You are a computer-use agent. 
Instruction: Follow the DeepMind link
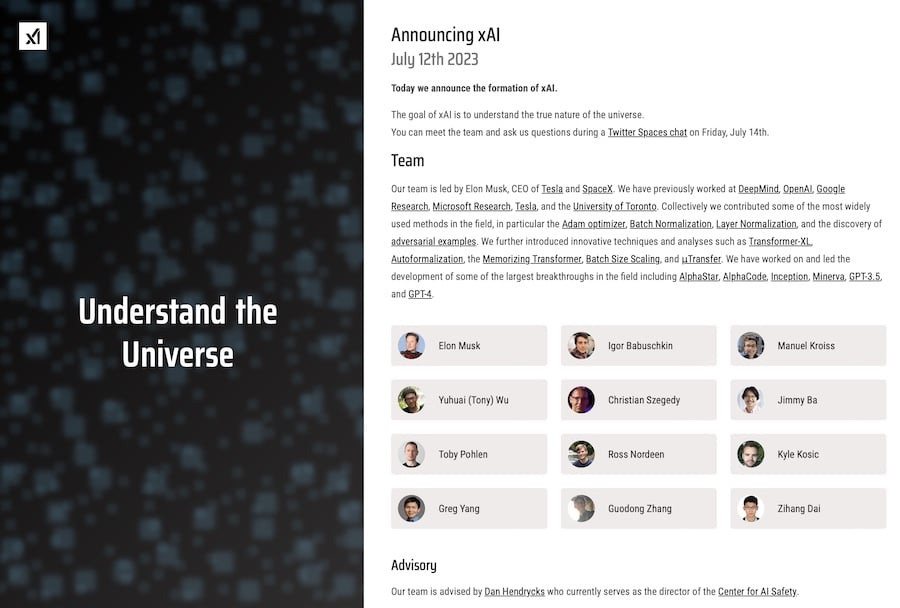pos(758,189)
